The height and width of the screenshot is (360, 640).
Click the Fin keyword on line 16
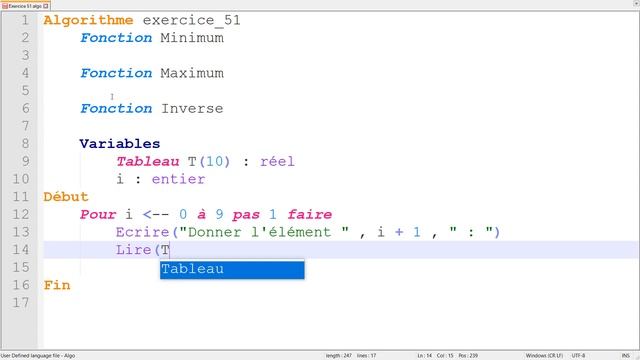(x=57, y=285)
